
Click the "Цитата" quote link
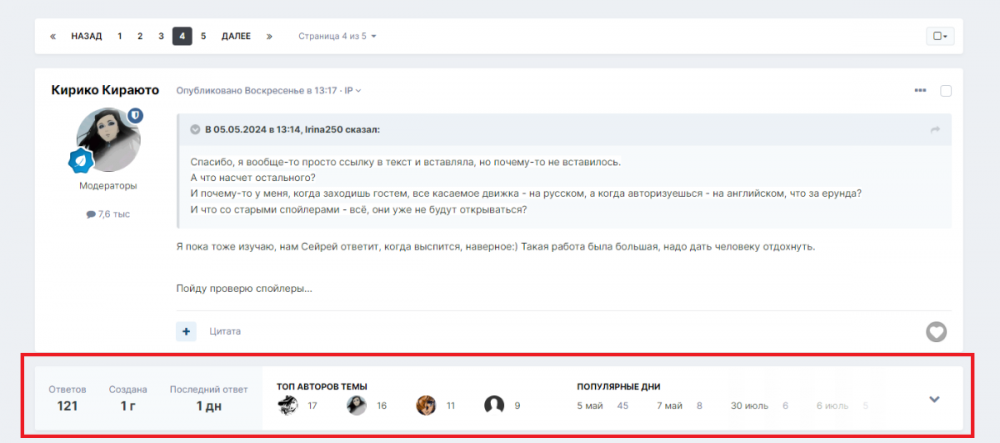225,331
